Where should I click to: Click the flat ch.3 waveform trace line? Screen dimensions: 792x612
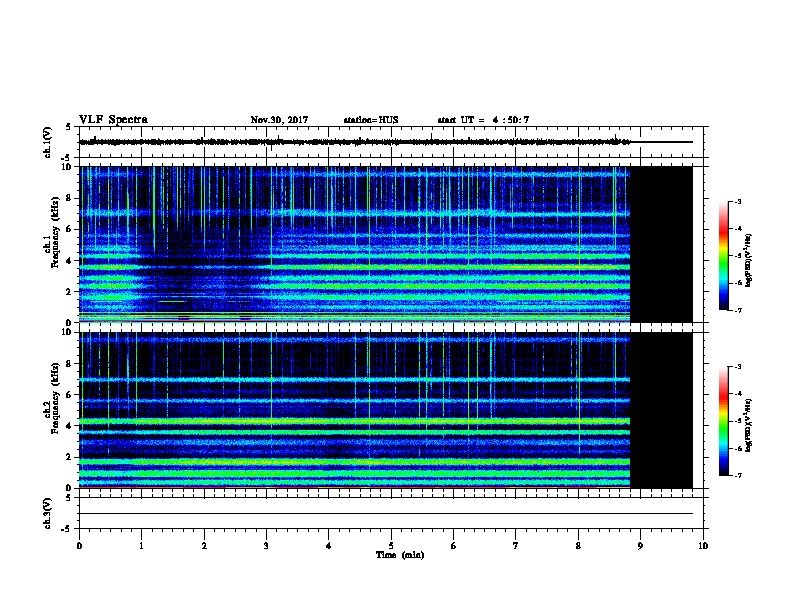pyautogui.click(x=386, y=514)
